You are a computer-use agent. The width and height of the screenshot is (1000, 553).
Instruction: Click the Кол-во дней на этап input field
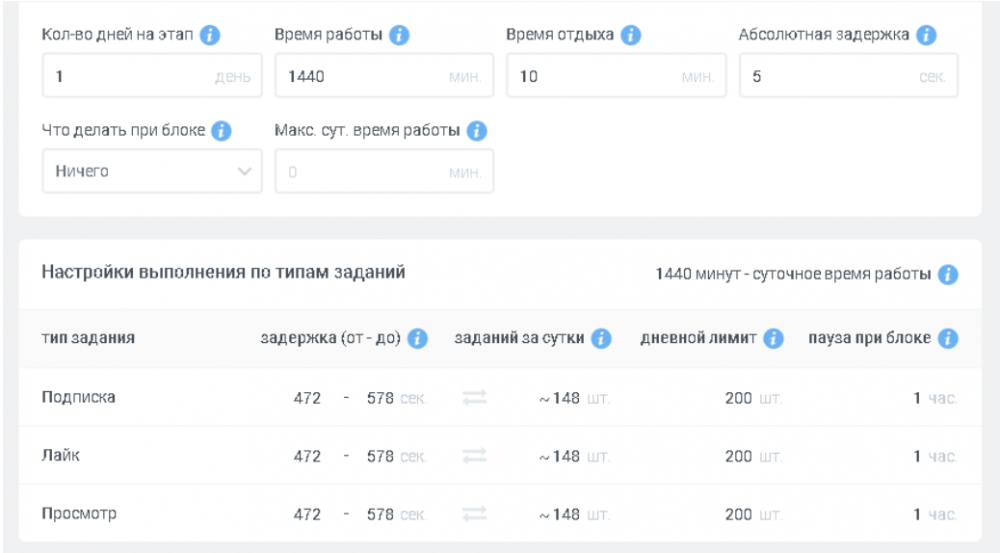[130, 76]
